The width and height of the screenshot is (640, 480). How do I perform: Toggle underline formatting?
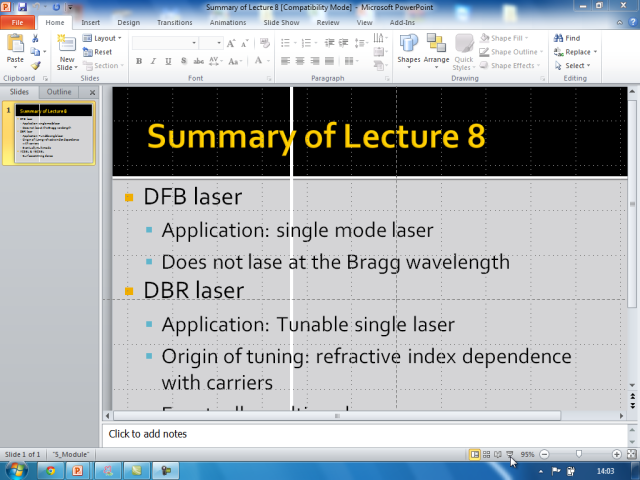pos(168,61)
